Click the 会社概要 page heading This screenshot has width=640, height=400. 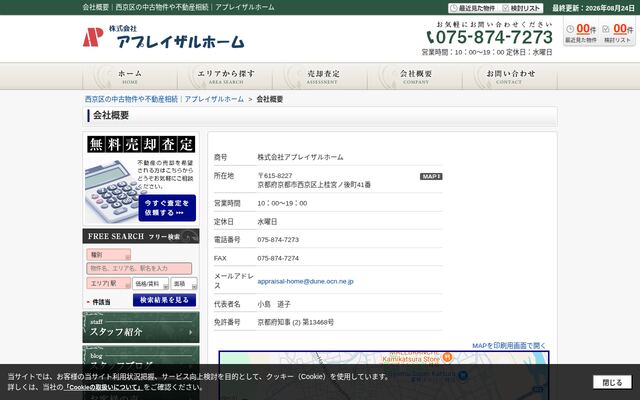111,116
